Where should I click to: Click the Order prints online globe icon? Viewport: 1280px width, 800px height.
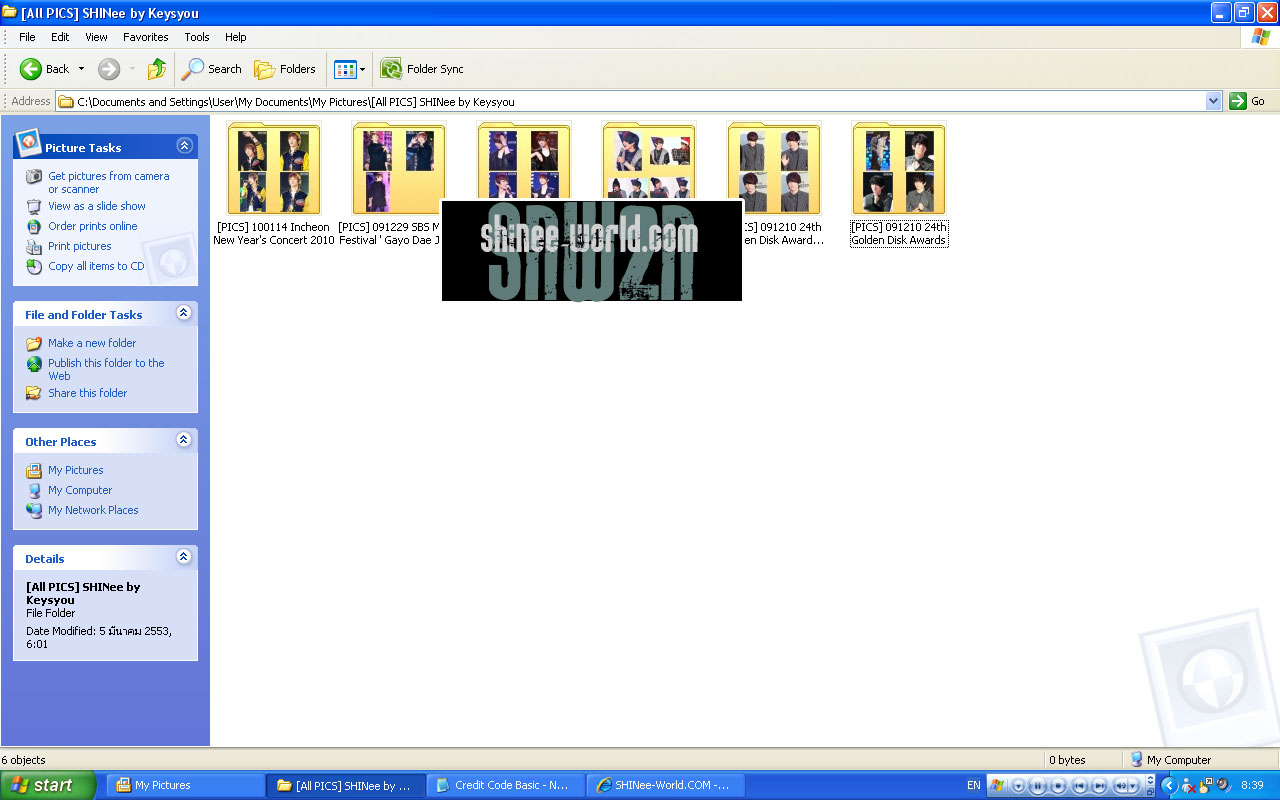[34, 226]
